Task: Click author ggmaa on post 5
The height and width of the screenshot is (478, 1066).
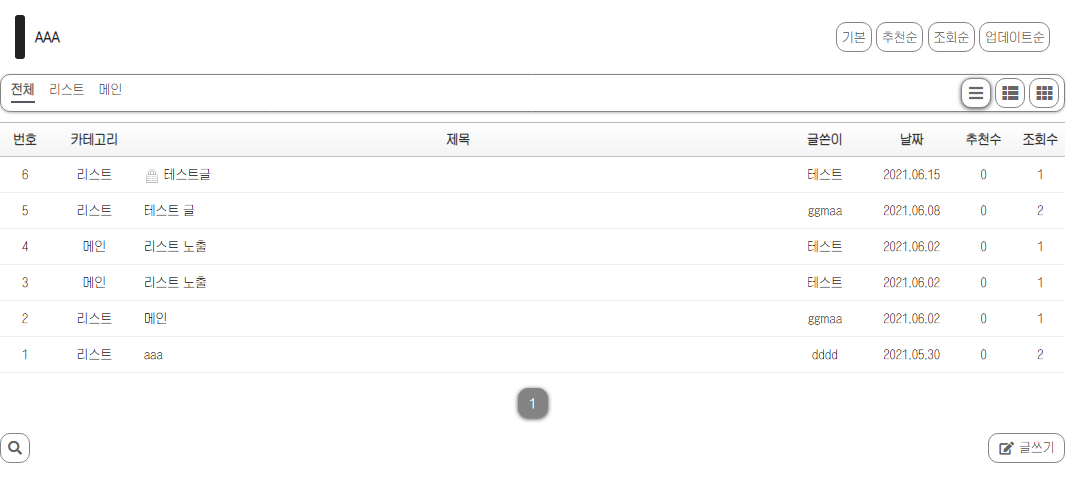Action: point(825,211)
